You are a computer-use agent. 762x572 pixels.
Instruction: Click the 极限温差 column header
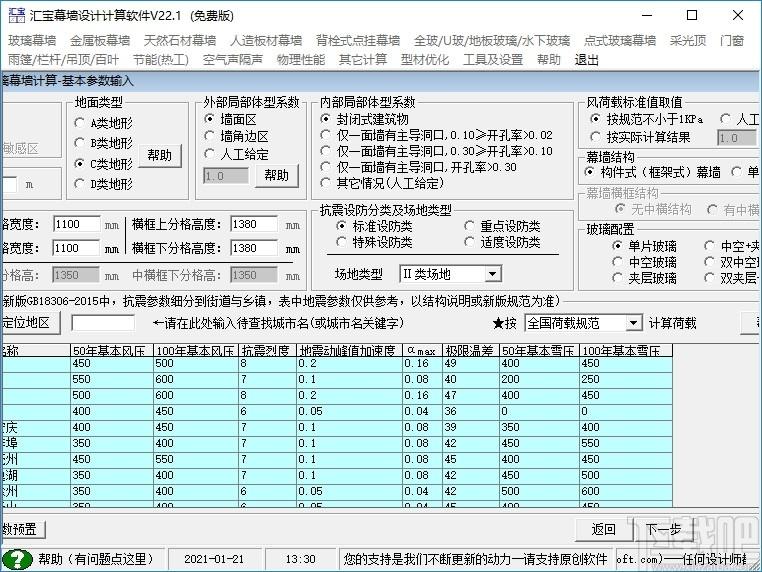(x=470, y=350)
